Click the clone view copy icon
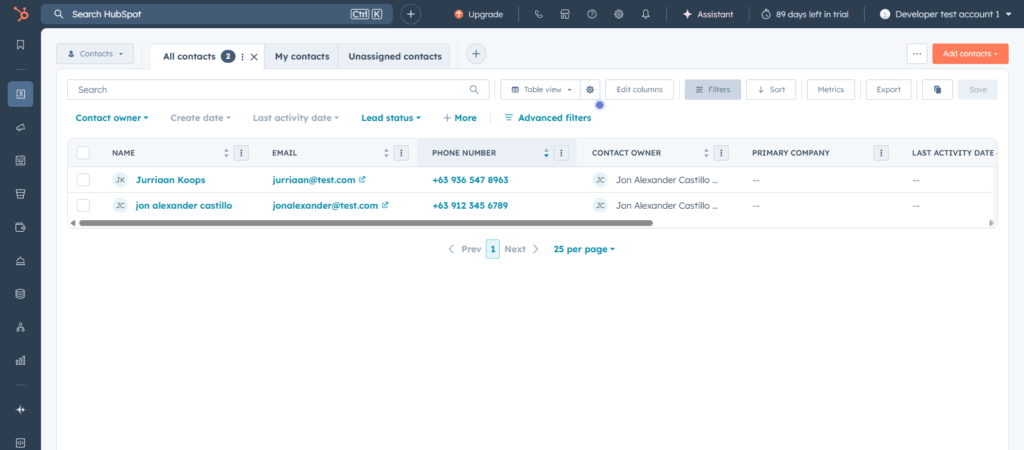This screenshot has width=1024, height=450. pyautogui.click(x=937, y=89)
